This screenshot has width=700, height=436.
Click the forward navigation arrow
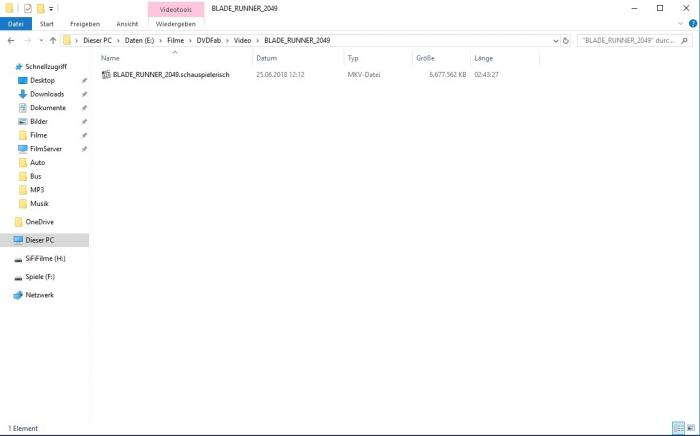(x=28, y=41)
